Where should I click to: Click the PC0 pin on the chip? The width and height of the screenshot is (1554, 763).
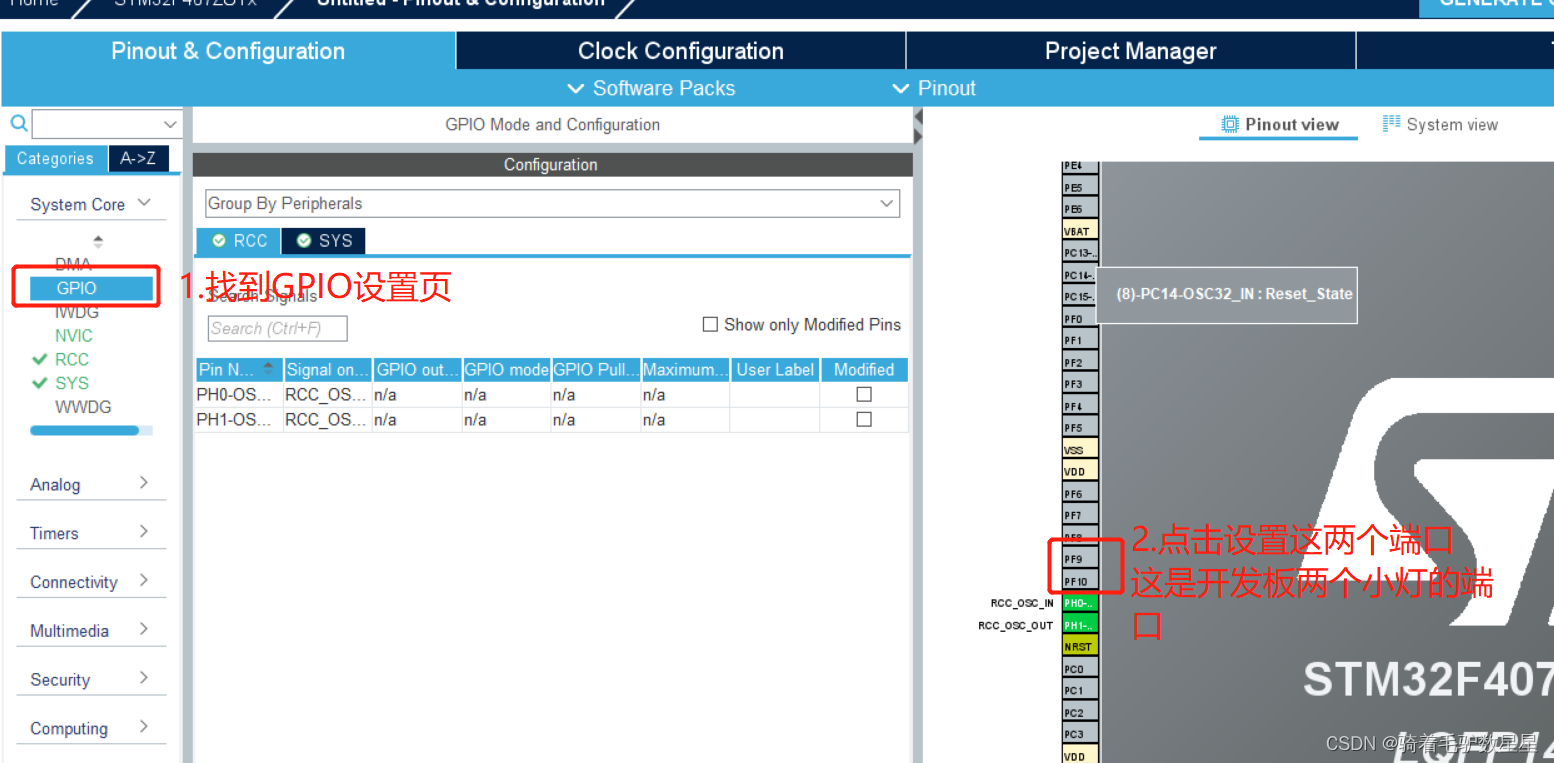pos(1080,669)
